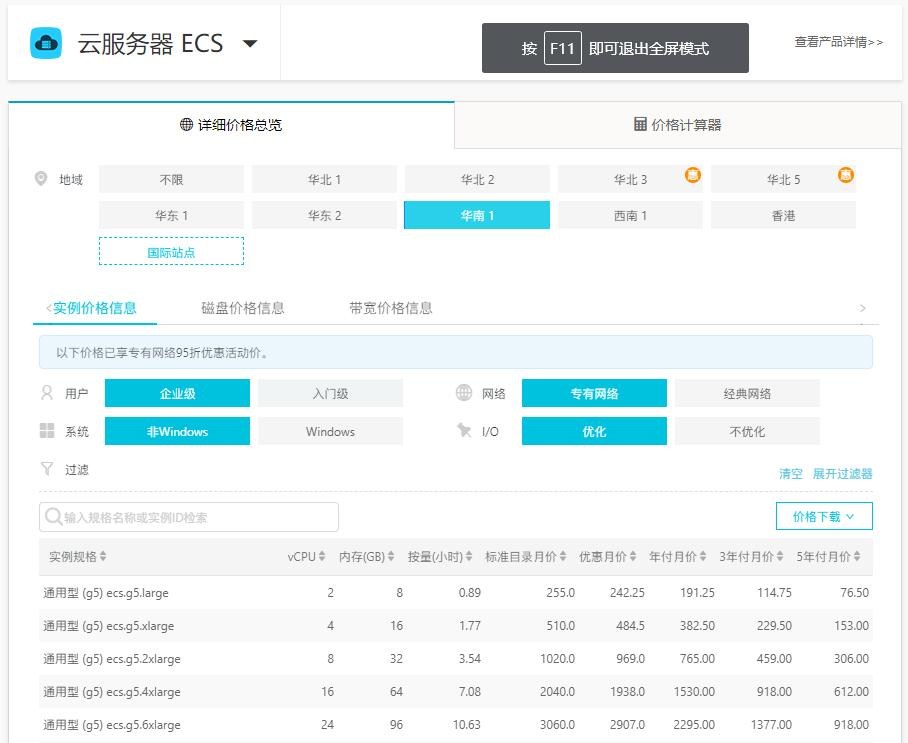This screenshot has width=908, height=743.
Task: Click the ecs.g5.xlarge instance row name
Action: click(109, 626)
